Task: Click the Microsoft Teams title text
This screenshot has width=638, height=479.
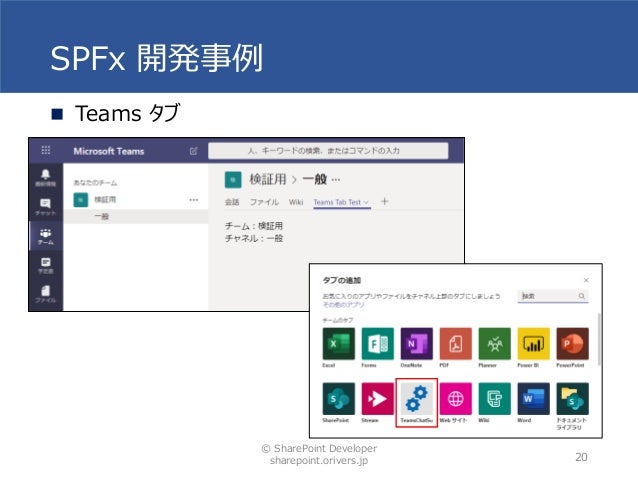Action: tap(109, 151)
